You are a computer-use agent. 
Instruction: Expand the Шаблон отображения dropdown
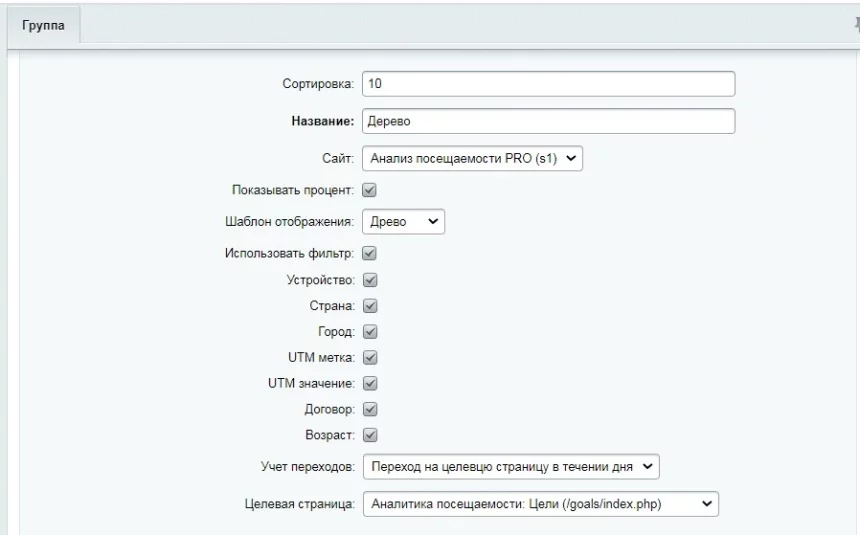(x=403, y=221)
